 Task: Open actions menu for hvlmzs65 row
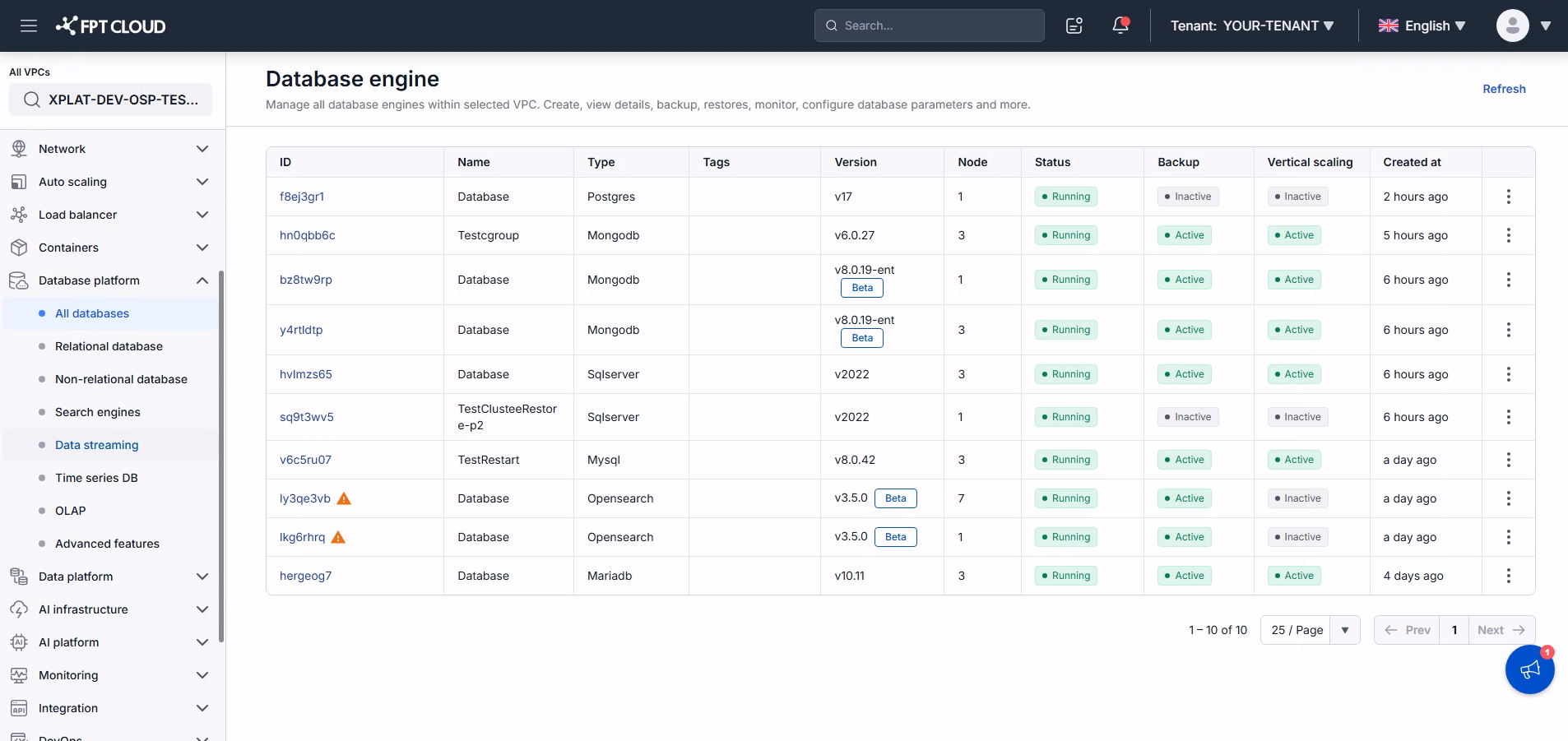point(1509,374)
